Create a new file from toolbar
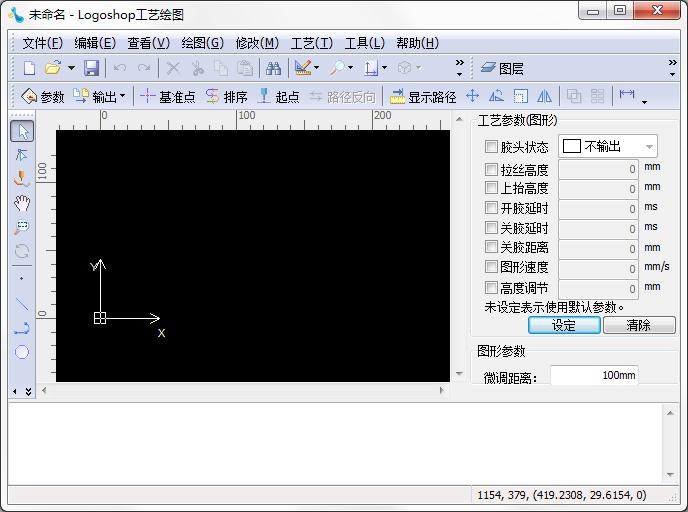688x512 pixels. [29, 68]
